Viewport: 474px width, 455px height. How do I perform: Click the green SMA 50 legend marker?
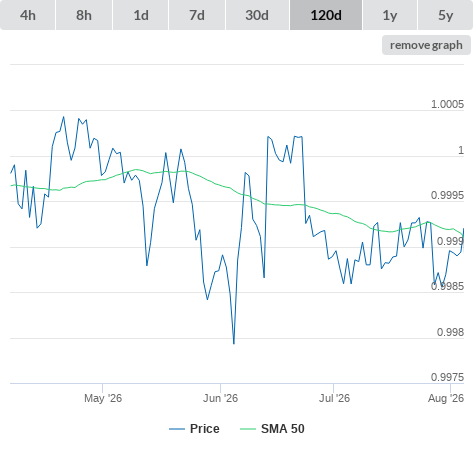coord(248,429)
